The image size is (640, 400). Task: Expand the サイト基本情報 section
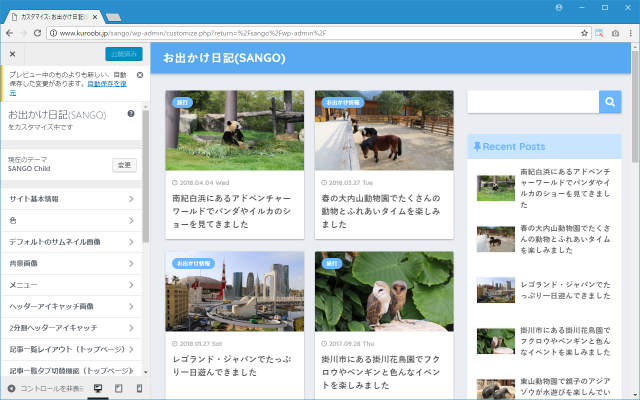(x=71, y=199)
